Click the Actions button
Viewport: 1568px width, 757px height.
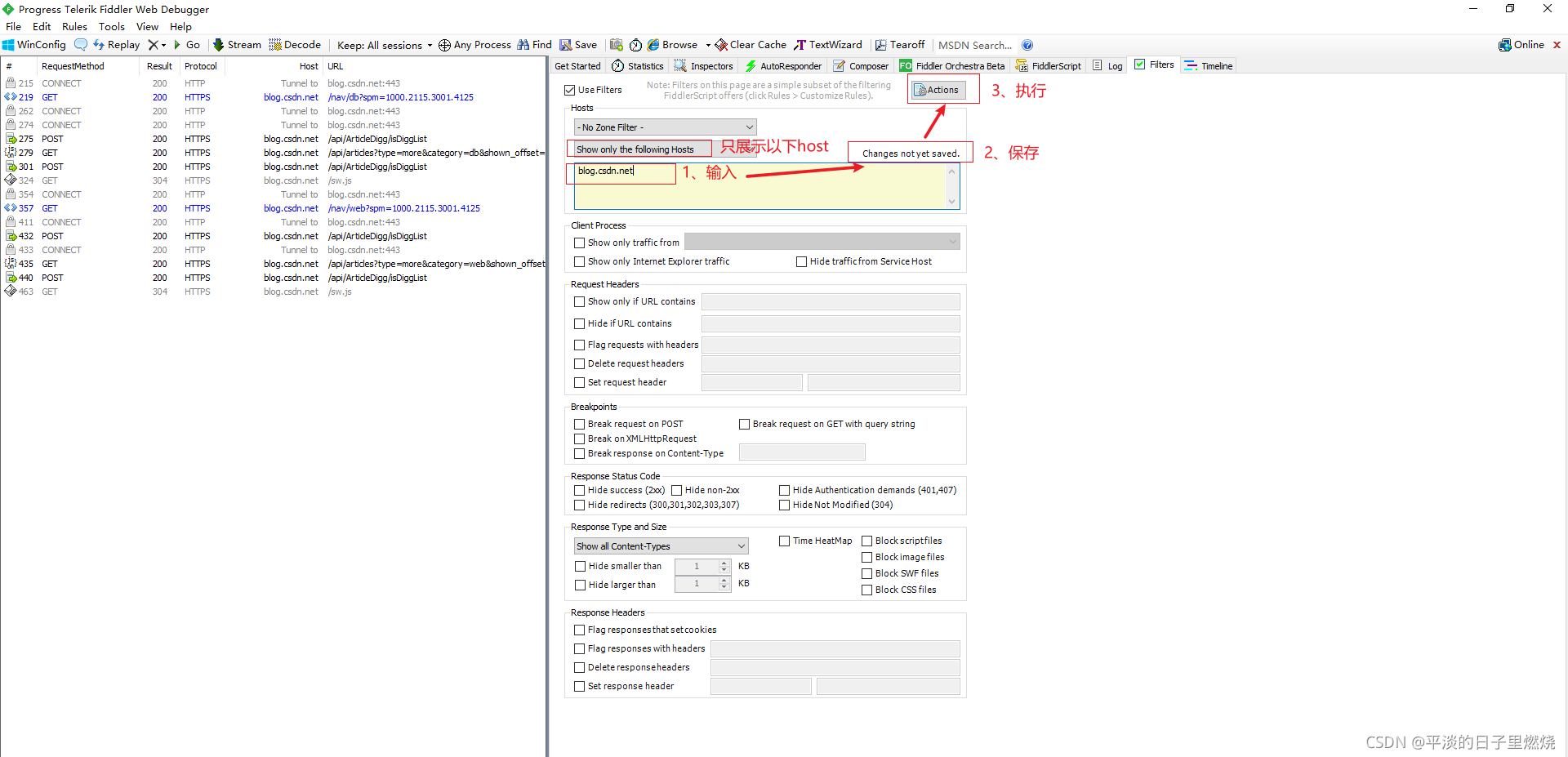pyautogui.click(x=938, y=90)
